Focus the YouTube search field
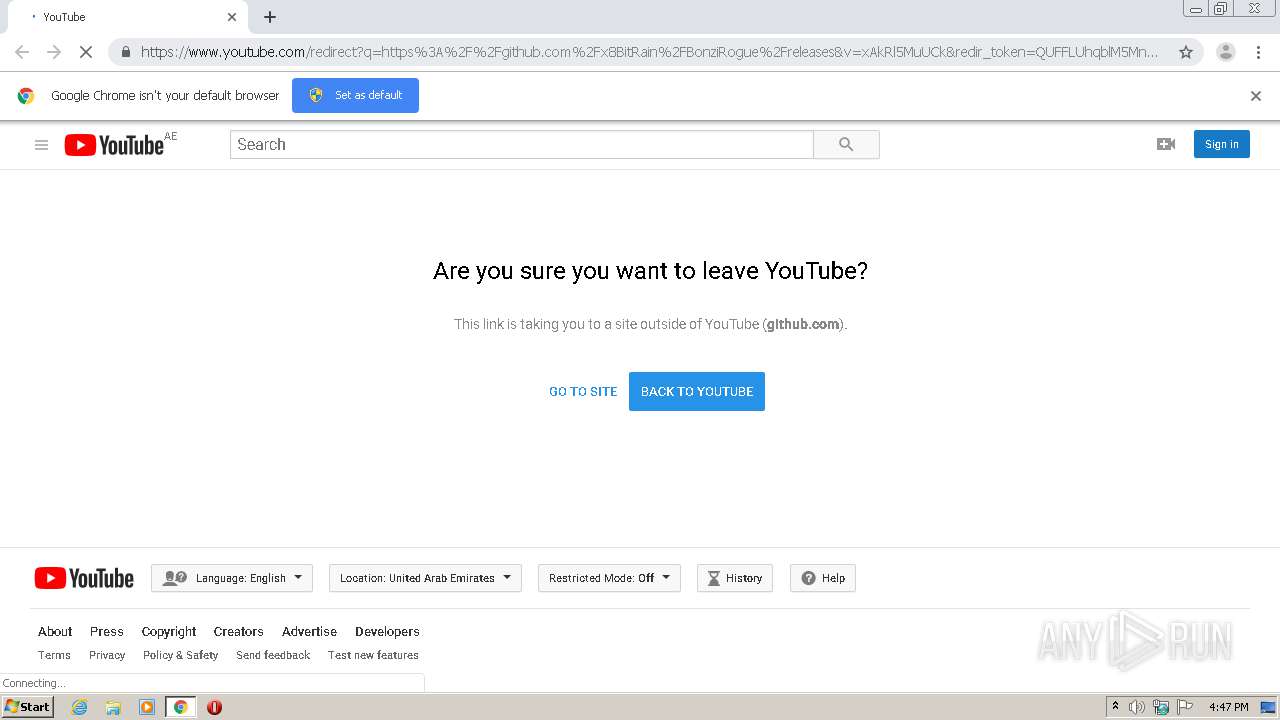The image size is (1280, 720). coord(522,145)
